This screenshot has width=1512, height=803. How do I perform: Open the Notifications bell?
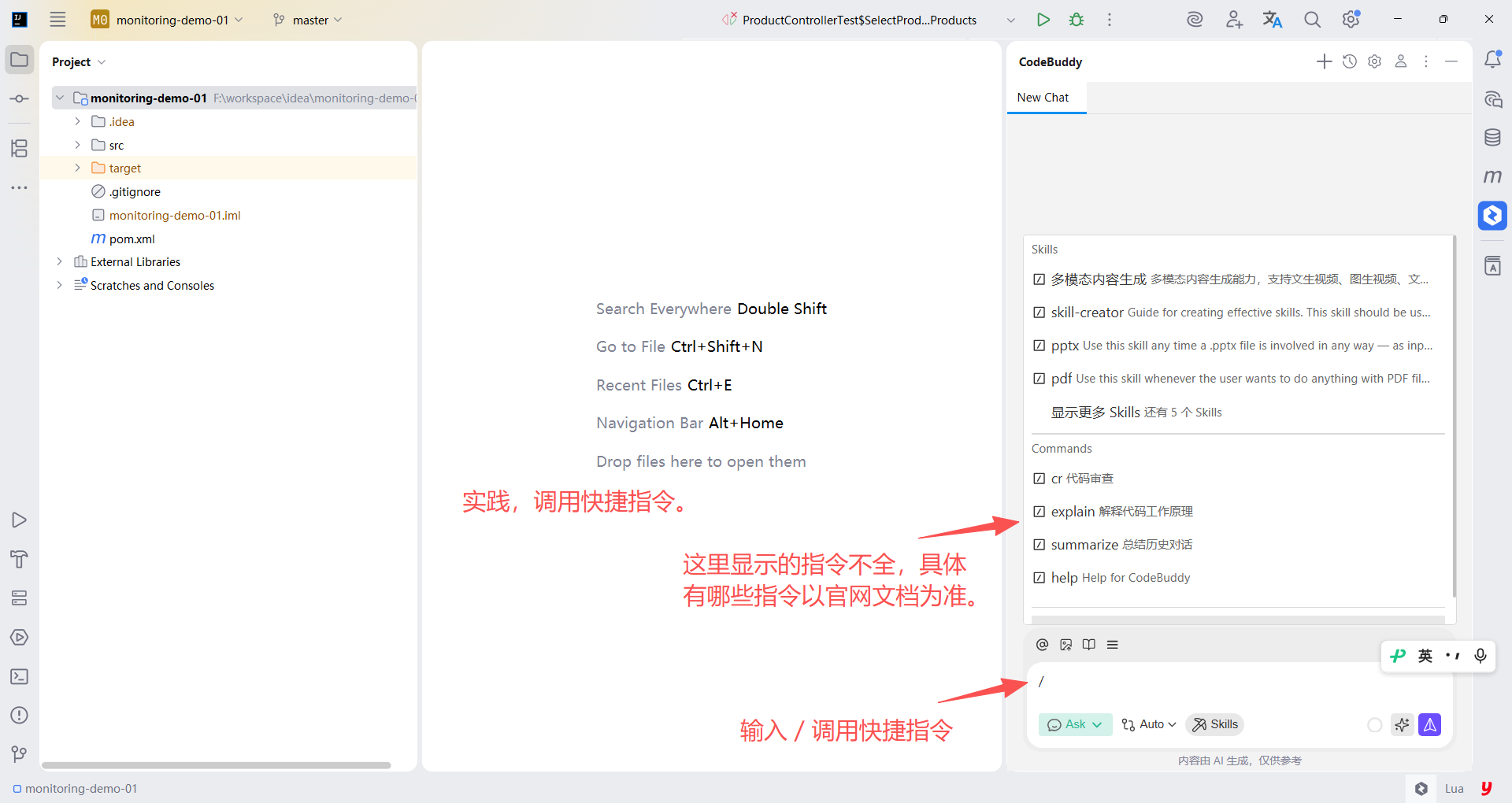pos(1493,60)
